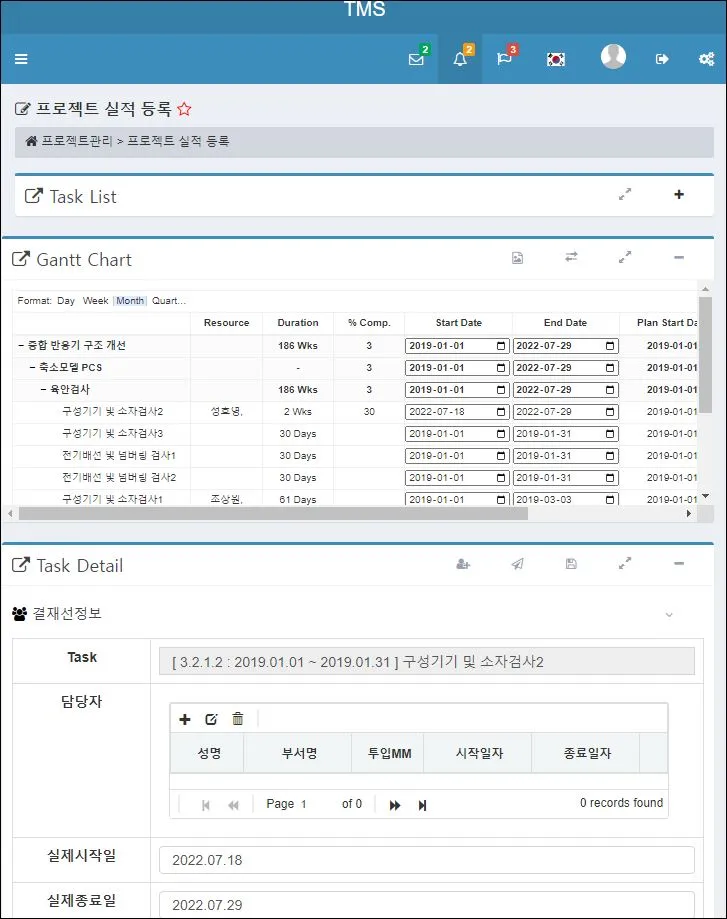Screen dimensions: 727x919
Task: Open the mail messages icon
Action: 416,59
